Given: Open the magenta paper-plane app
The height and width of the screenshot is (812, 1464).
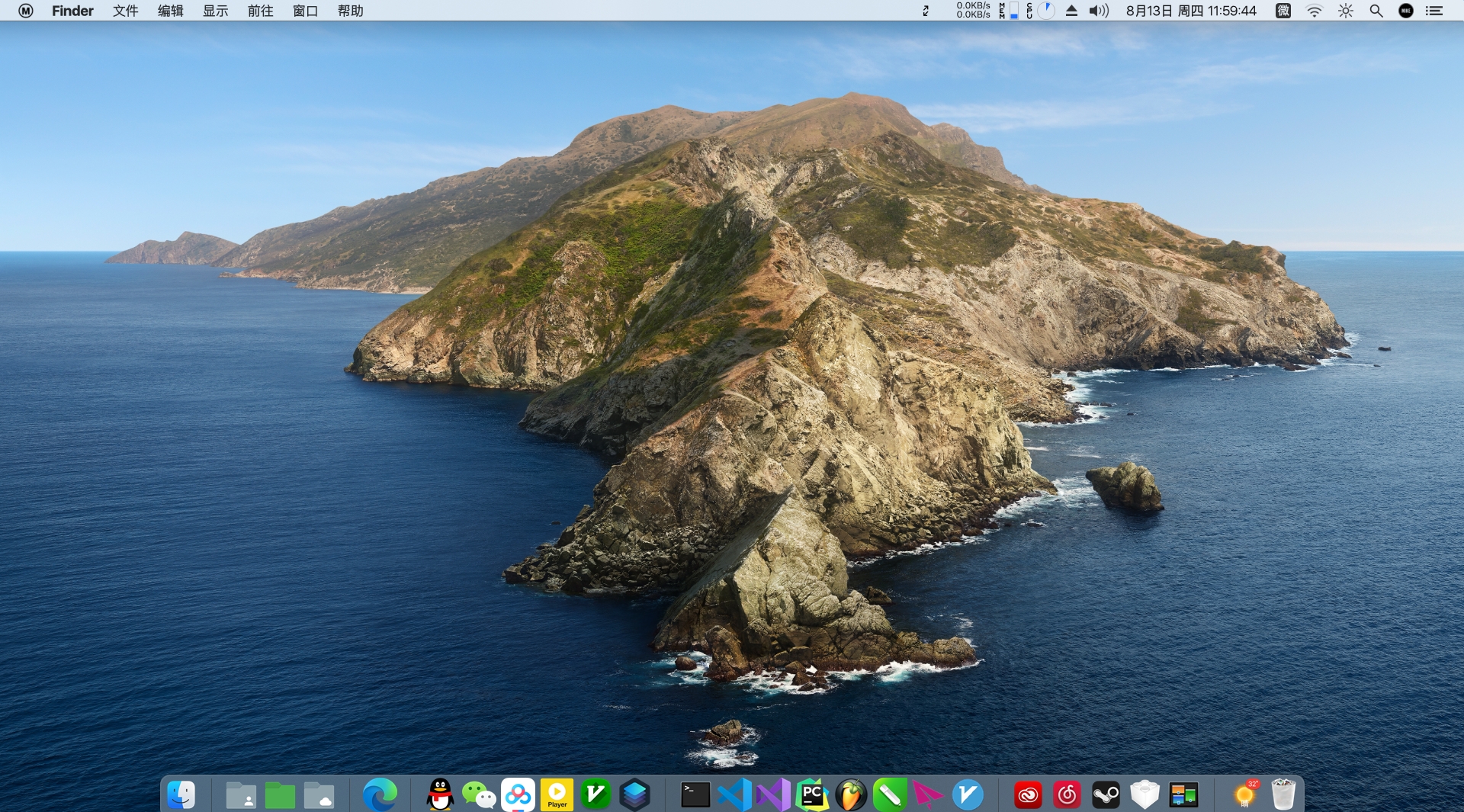Looking at the screenshot, I should [x=929, y=795].
